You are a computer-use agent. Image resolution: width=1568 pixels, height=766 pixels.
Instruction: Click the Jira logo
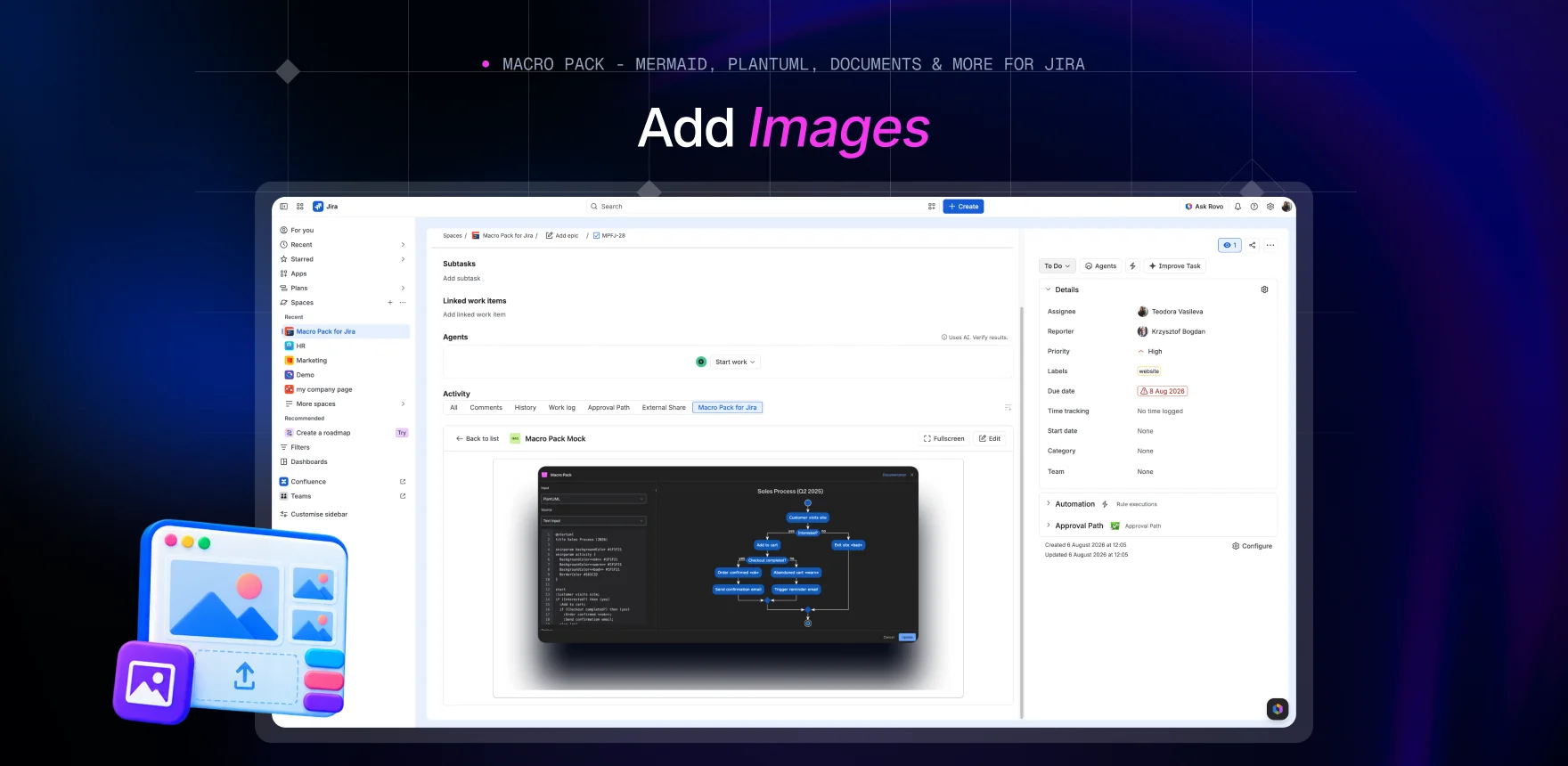pos(325,207)
